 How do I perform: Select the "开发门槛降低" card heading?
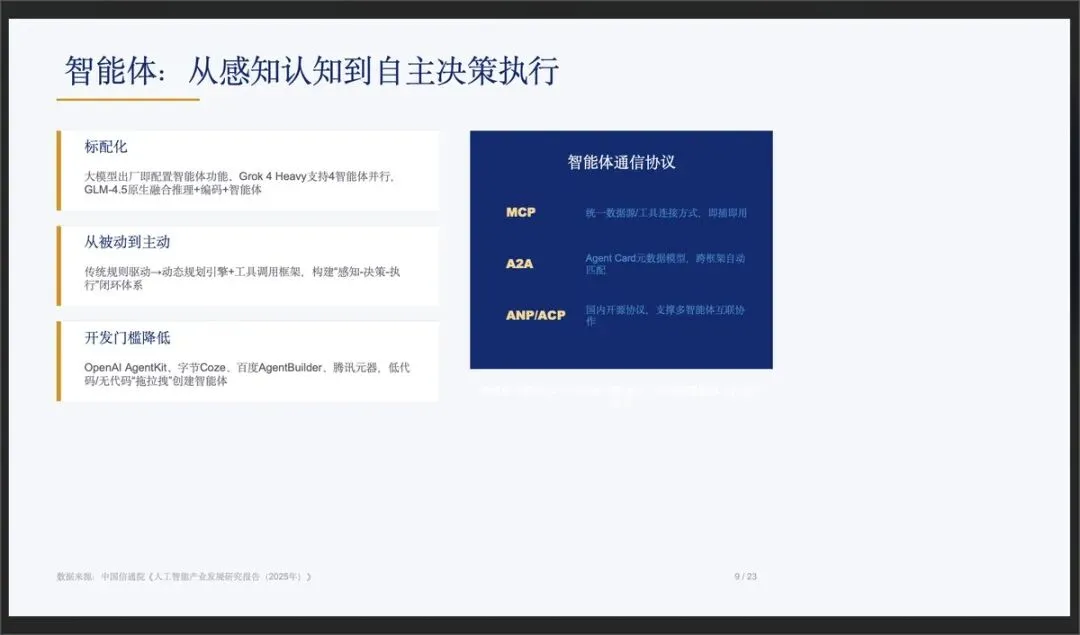pos(127,338)
